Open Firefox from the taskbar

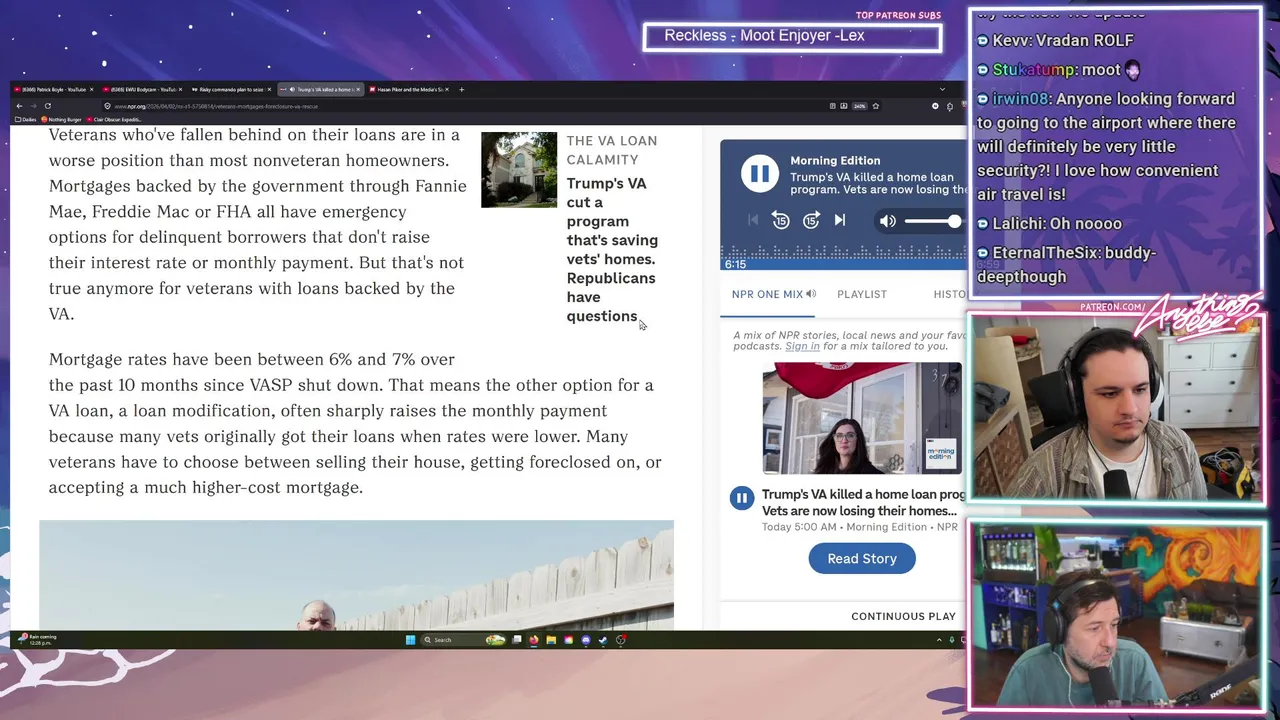[x=534, y=640]
